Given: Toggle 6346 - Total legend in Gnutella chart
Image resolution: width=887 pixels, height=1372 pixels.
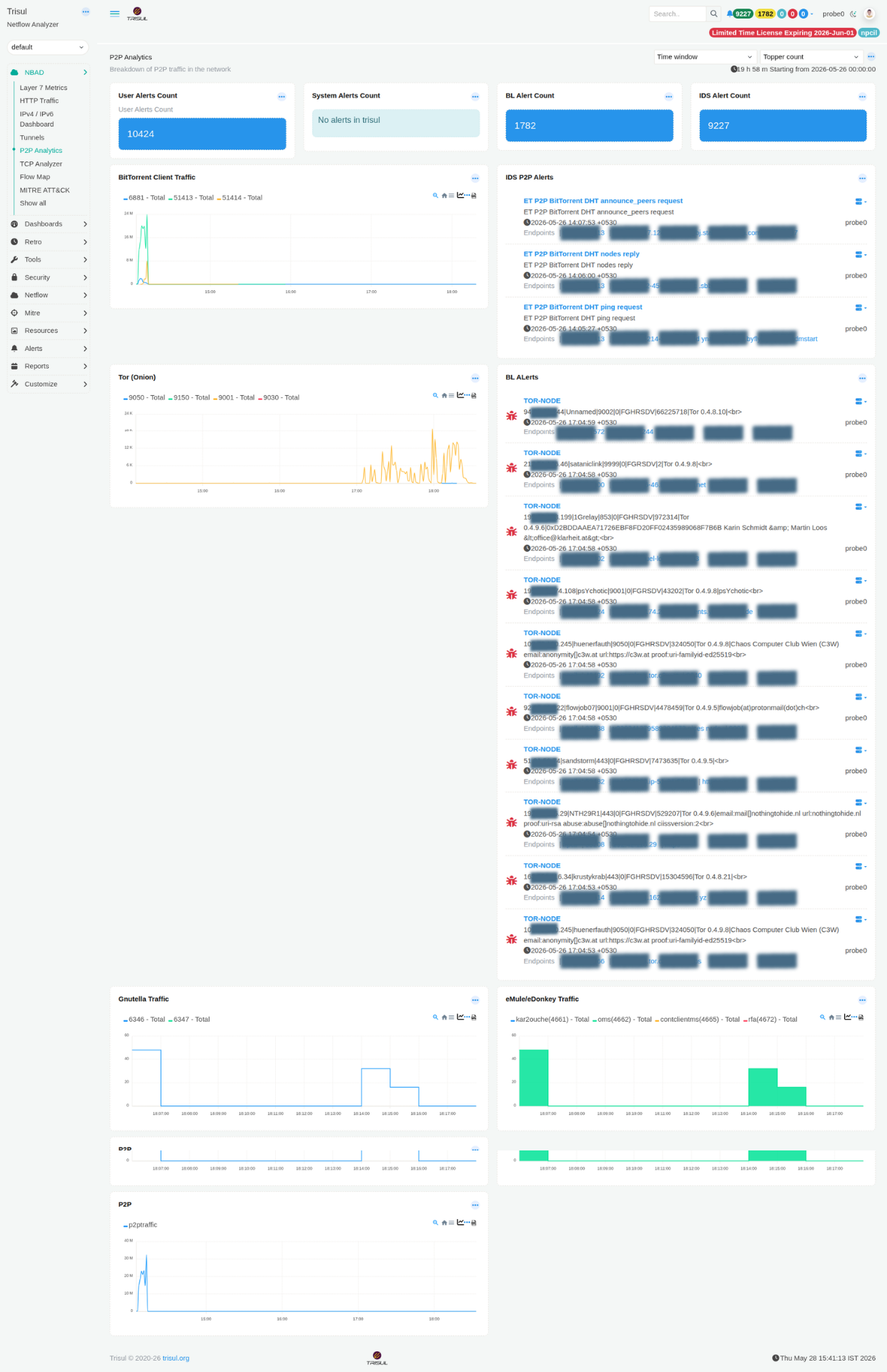Looking at the screenshot, I should 144,1020.
